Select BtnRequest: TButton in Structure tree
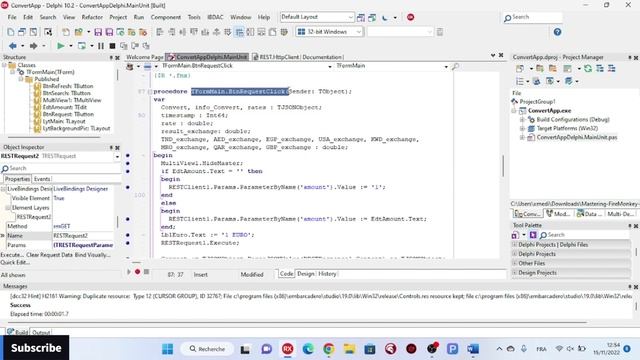The image size is (640, 360). pos(68,114)
